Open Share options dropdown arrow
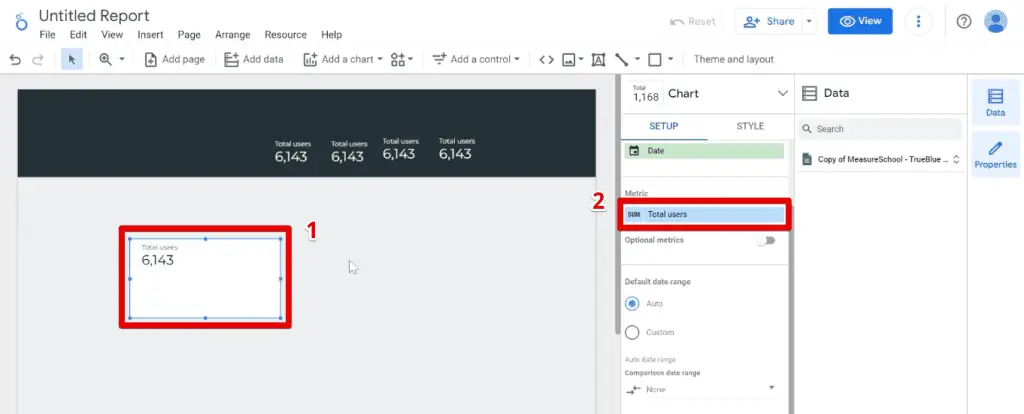Screen dimensions: 1024x414 point(809,22)
